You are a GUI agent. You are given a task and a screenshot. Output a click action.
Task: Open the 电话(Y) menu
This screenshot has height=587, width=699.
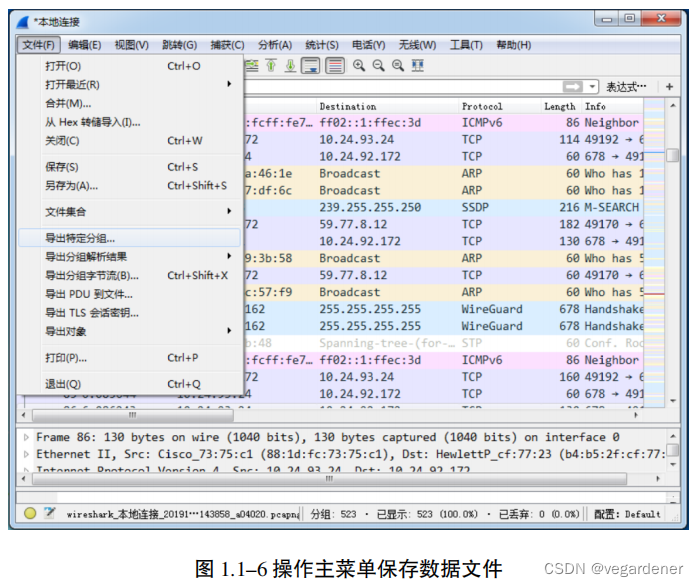369,45
